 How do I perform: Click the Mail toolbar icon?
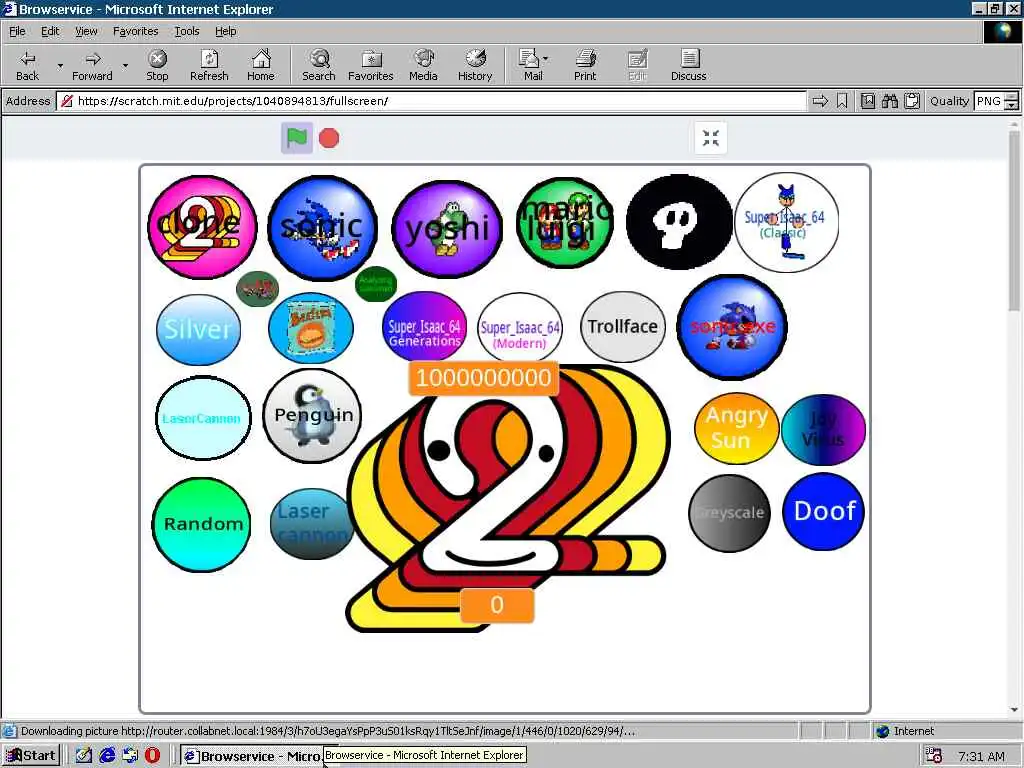coord(529,65)
